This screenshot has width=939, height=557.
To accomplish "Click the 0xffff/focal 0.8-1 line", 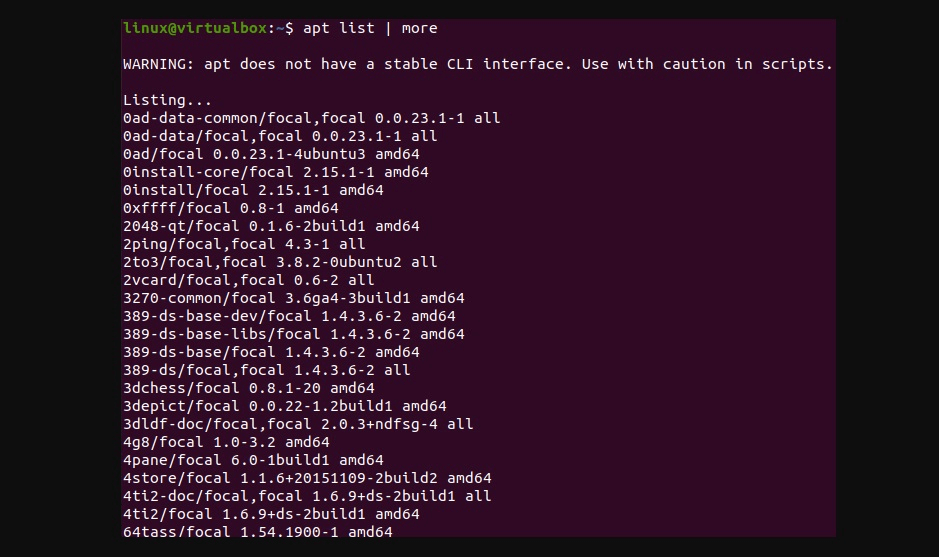I will pos(231,208).
